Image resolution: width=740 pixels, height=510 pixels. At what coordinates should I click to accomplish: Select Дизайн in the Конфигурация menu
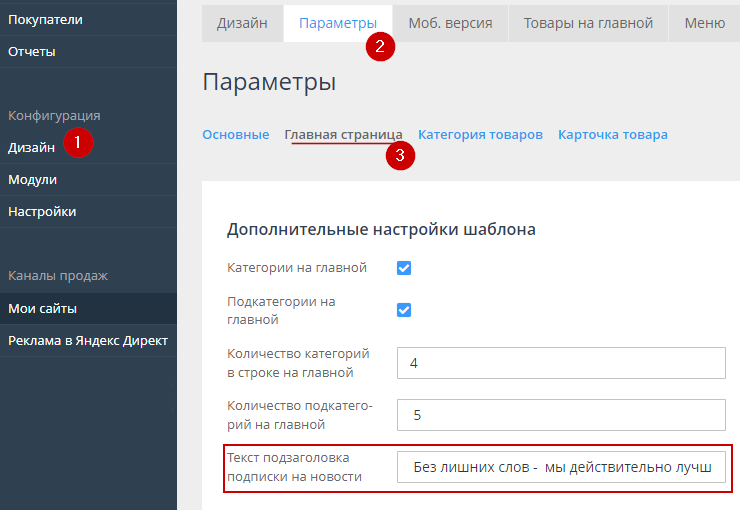click(x=32, y=147)
